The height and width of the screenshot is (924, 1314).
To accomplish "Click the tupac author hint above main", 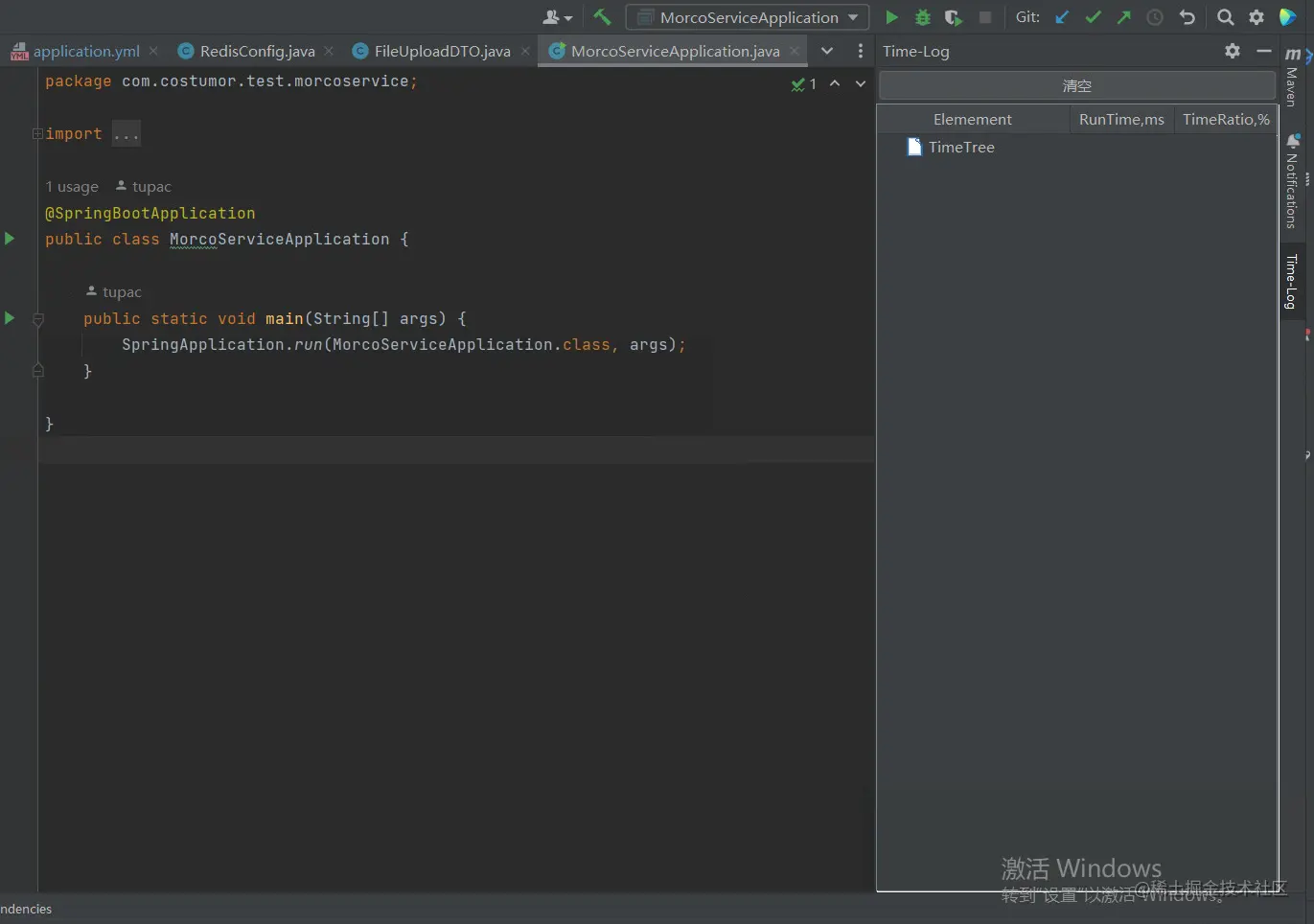I will (114, 291).
